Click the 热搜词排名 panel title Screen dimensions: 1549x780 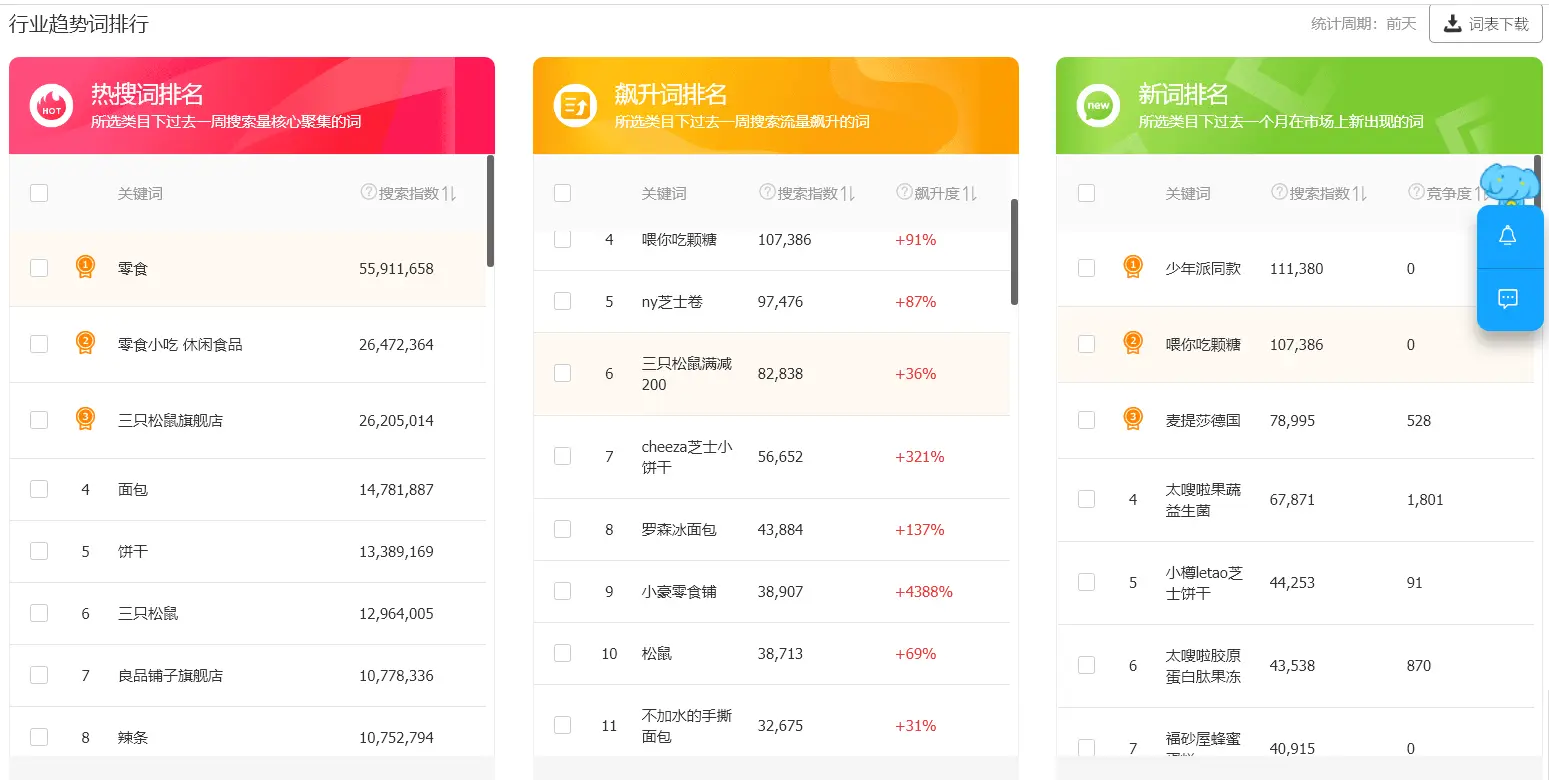pyautogui.click(x=147, y=94)
